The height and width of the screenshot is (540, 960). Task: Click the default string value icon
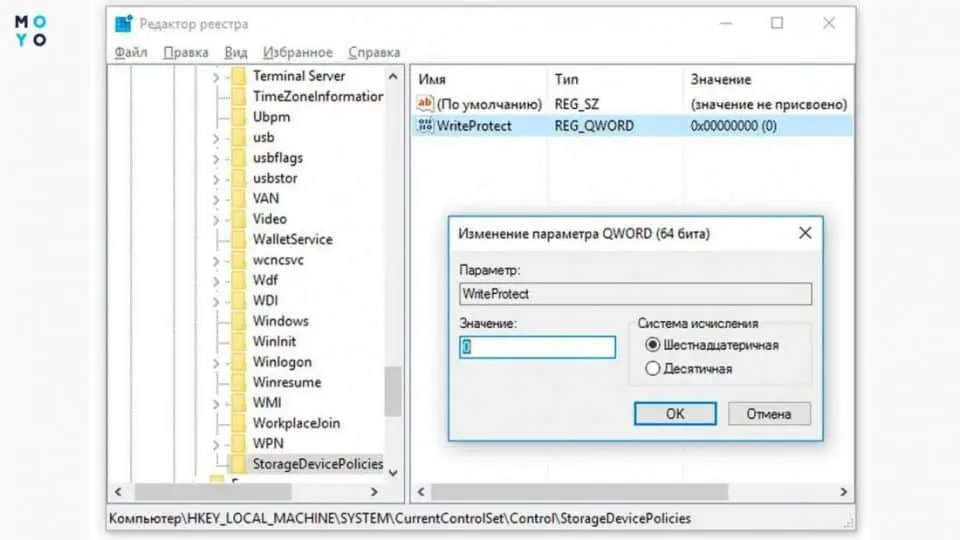[425, 104]
